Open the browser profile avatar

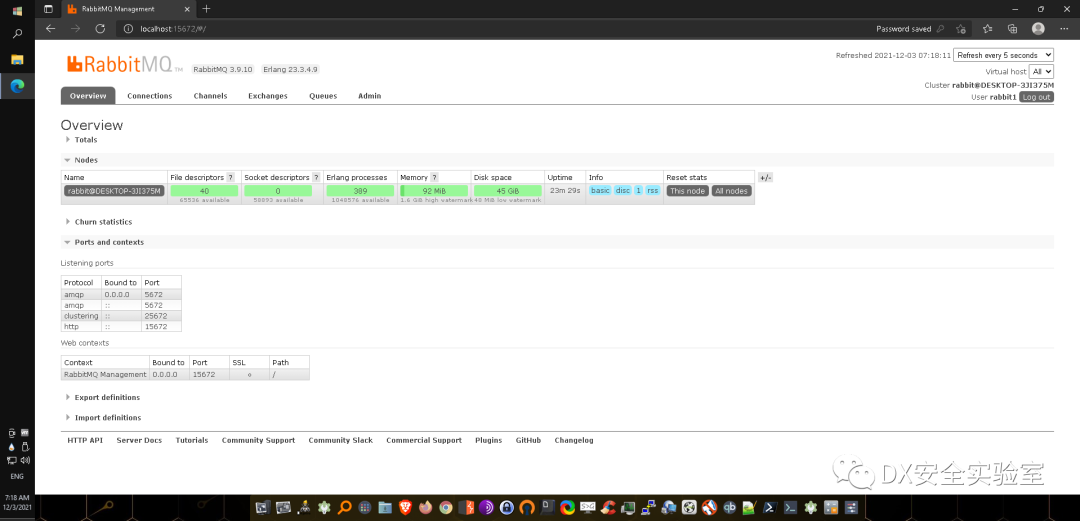pyautogui.click(x=1038, y=28)
